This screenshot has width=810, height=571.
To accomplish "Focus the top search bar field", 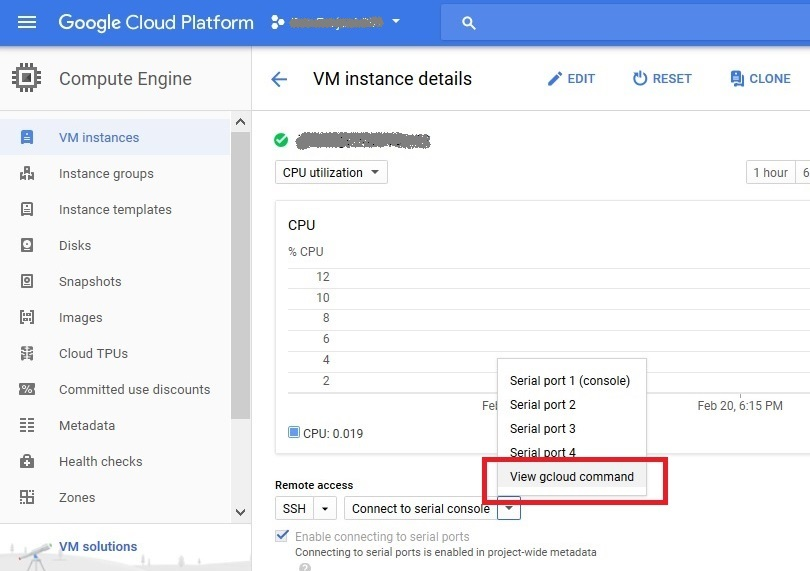I will [x=625, y=23].
